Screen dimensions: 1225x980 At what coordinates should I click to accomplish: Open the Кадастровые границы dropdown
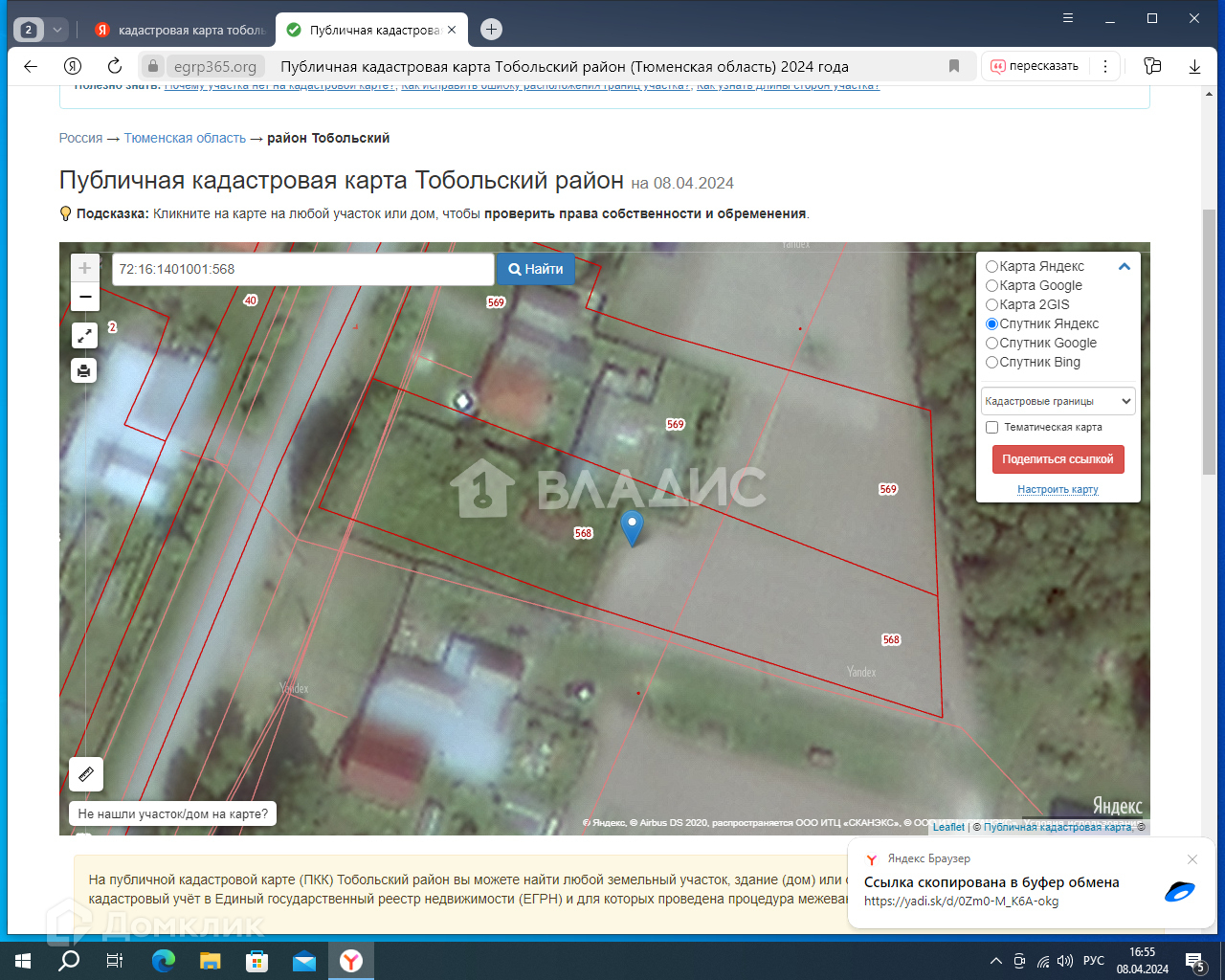click(x=1058, y=401)
